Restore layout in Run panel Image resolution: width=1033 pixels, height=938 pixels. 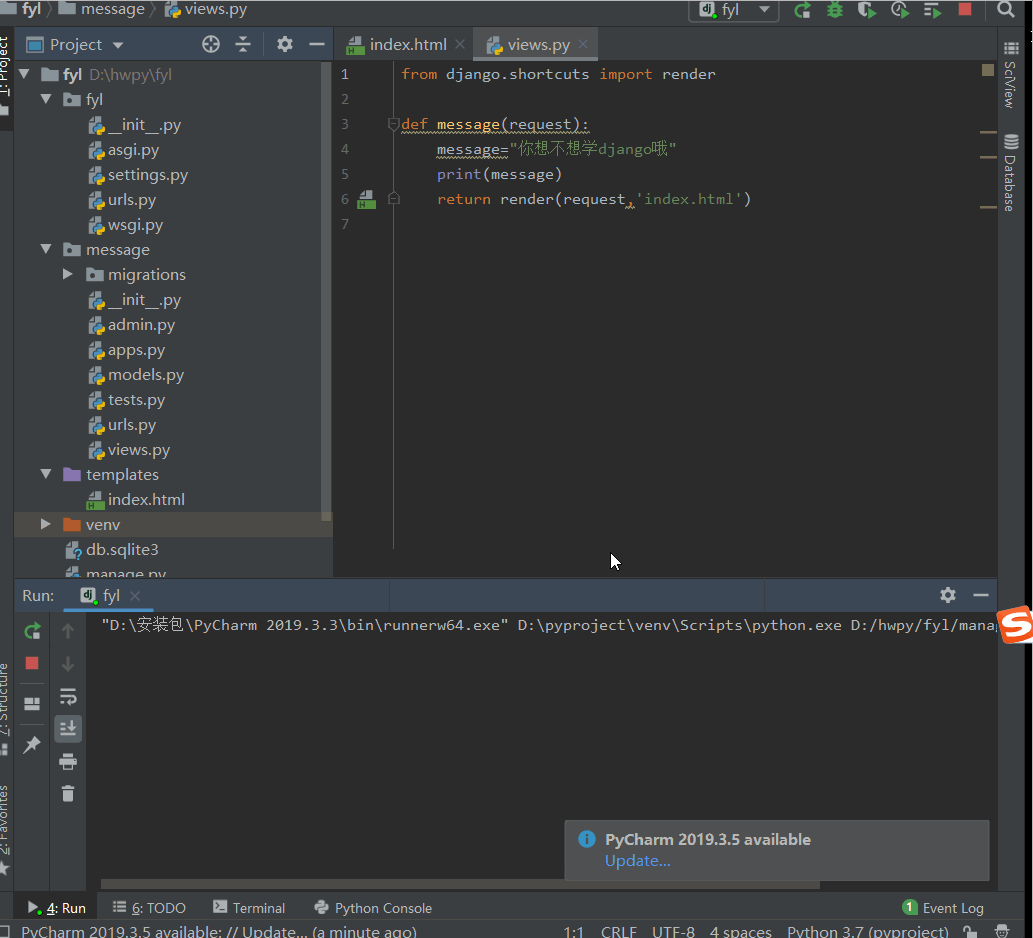coord(32,704)
